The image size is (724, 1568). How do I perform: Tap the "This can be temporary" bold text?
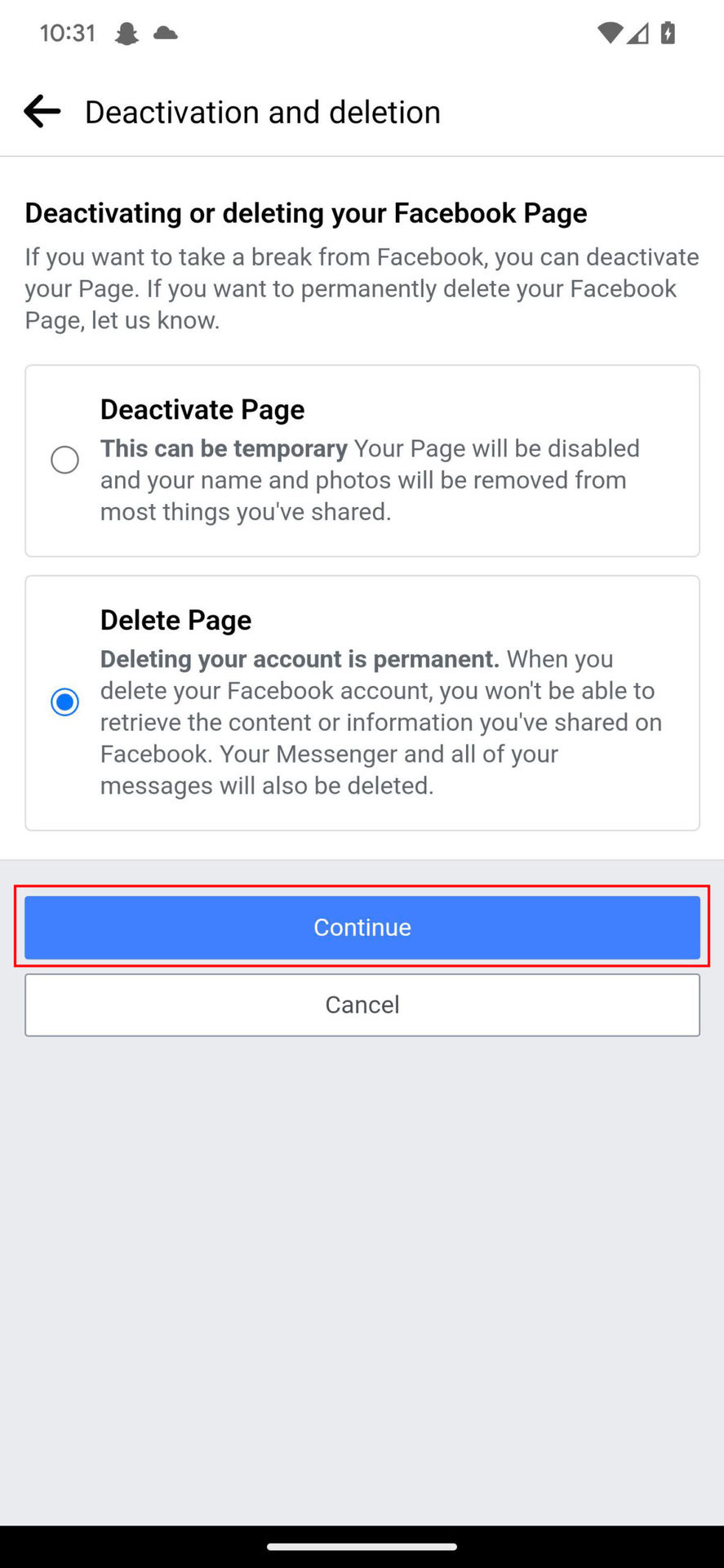pyautogui.click(x=224, y=448)
